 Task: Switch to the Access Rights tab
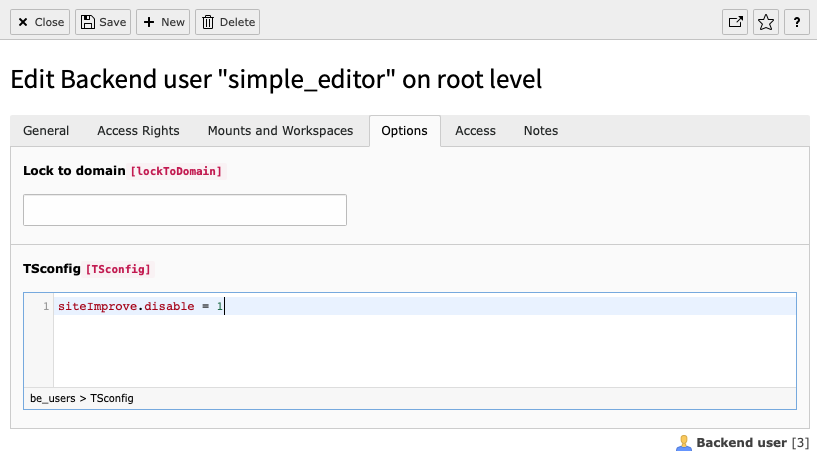point(138,131)
